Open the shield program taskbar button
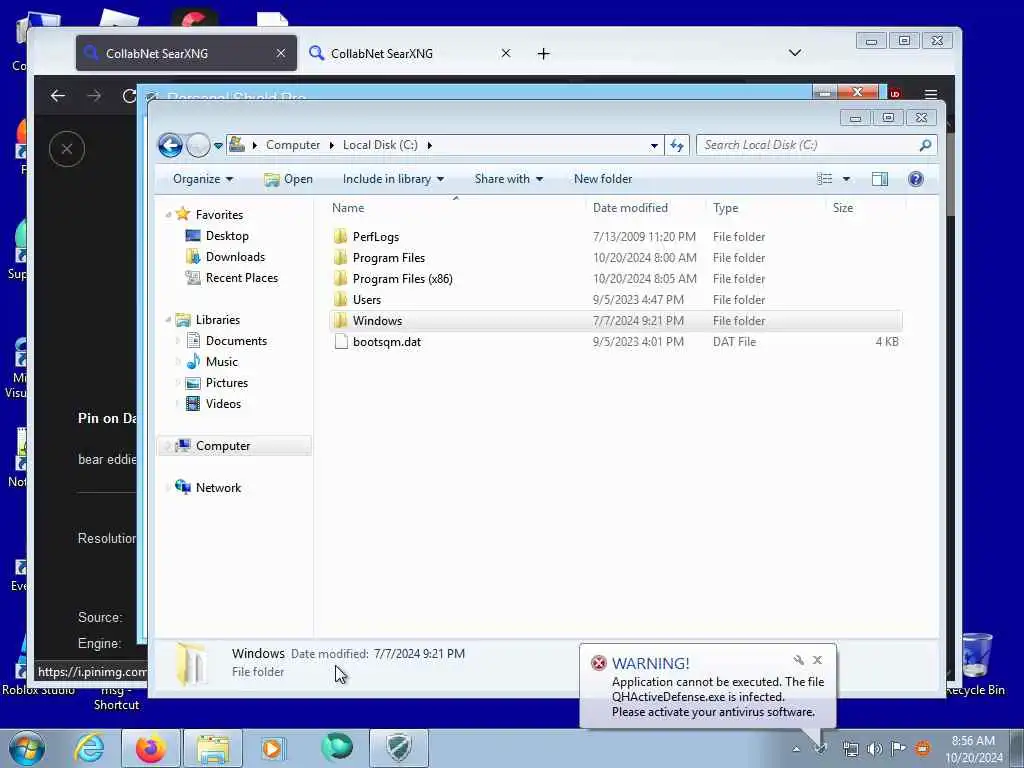 399,748
